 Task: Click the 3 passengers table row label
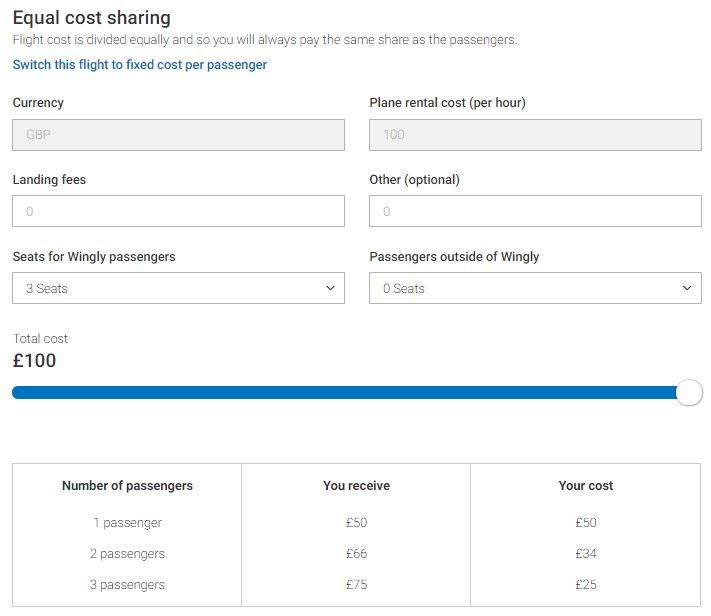(x=127, y=584)
